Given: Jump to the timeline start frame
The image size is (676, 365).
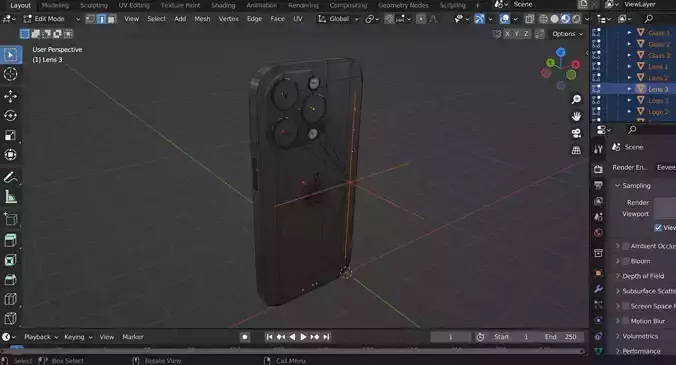Looking at the screenshot, I should pyautogui.click(x=269, y=337).
